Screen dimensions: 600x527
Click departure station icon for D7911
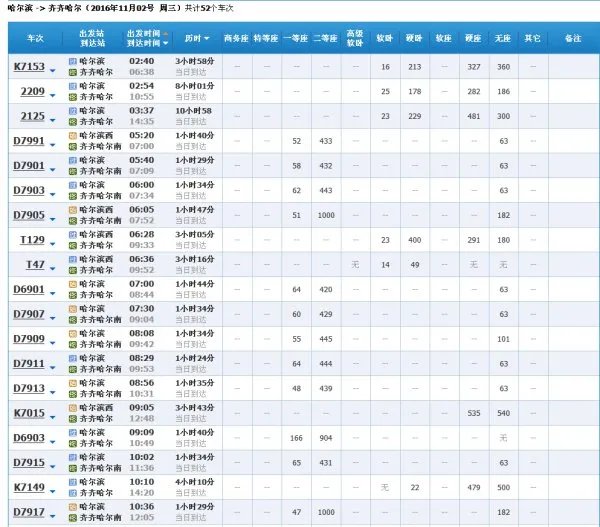point(73,358)
